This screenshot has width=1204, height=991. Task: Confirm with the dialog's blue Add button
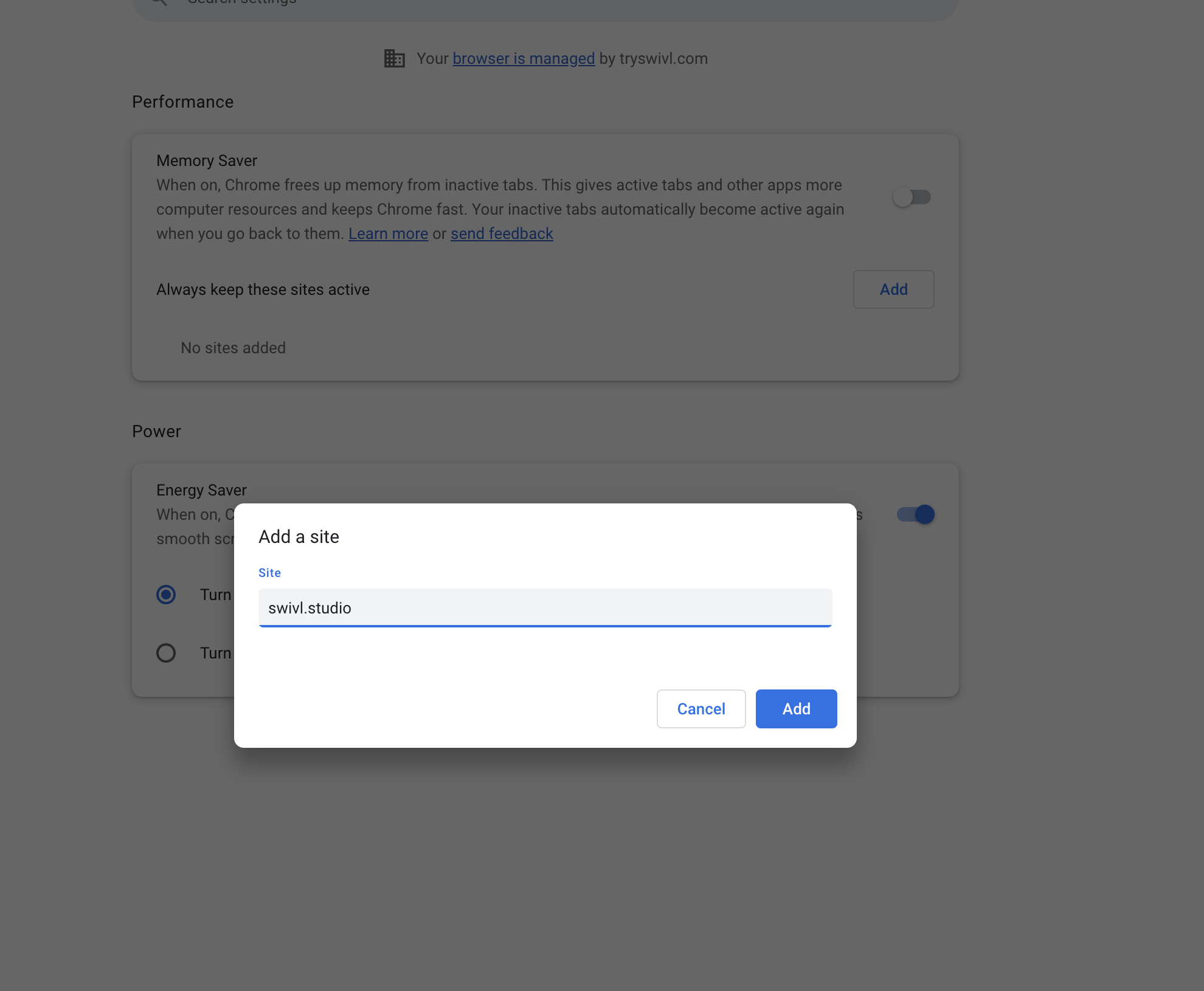pyautogui.click(x=796, y=709)
